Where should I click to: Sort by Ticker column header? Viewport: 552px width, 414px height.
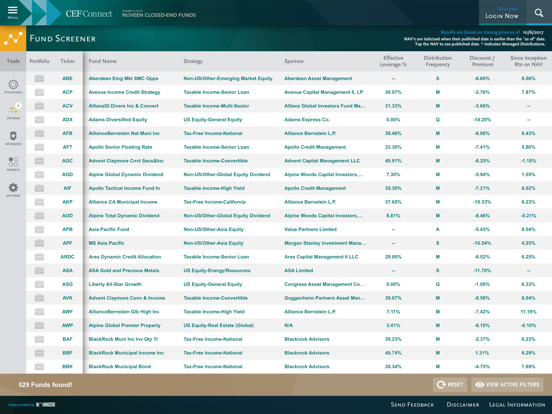[67, 61]
